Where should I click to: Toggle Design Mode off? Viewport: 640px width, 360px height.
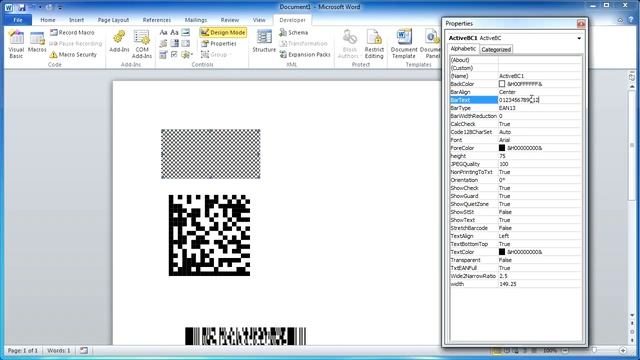pos(223,32)
